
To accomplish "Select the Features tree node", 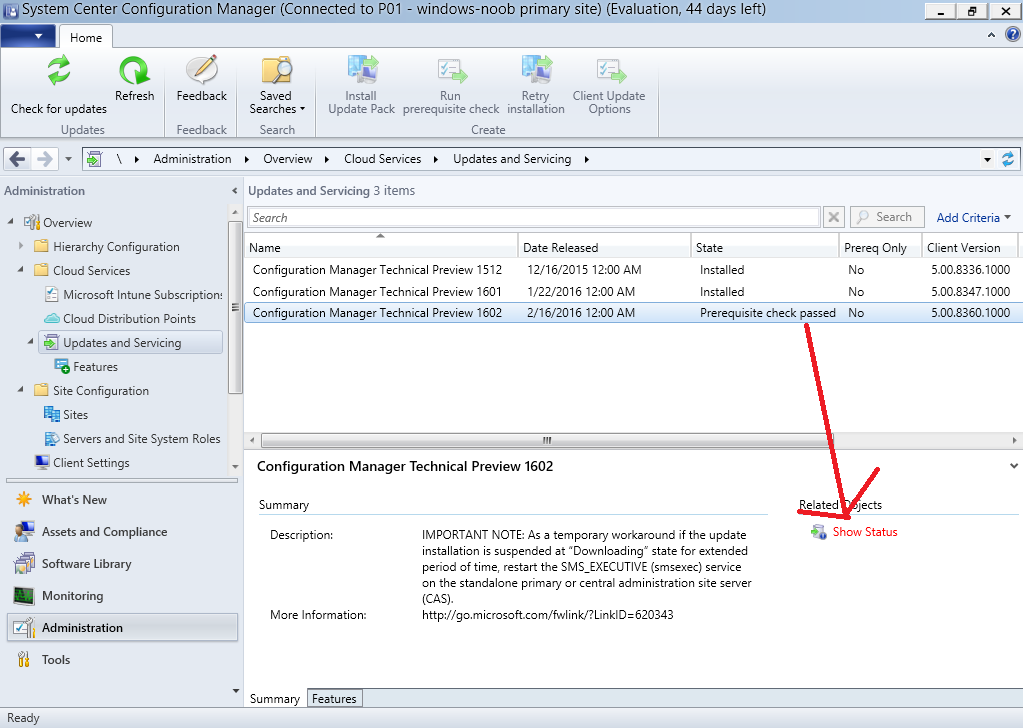I will coord(86,367).
